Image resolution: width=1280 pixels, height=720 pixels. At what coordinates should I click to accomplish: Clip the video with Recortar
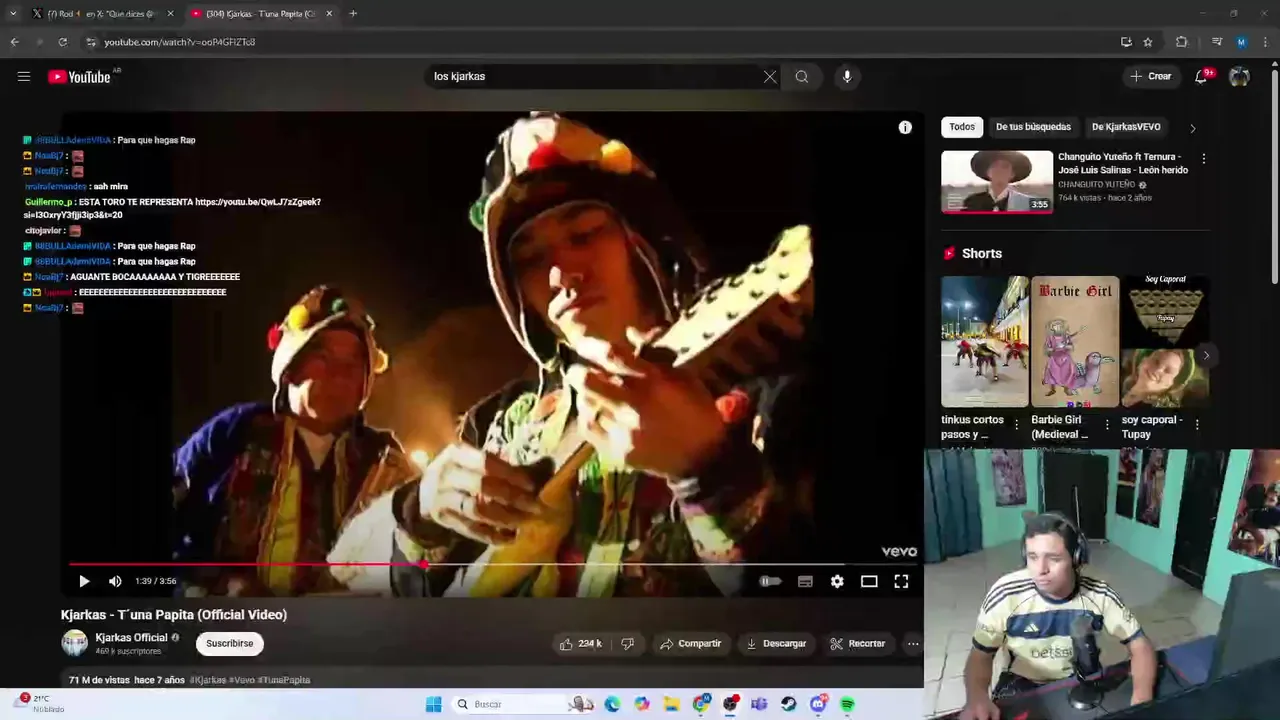[858, 644]
